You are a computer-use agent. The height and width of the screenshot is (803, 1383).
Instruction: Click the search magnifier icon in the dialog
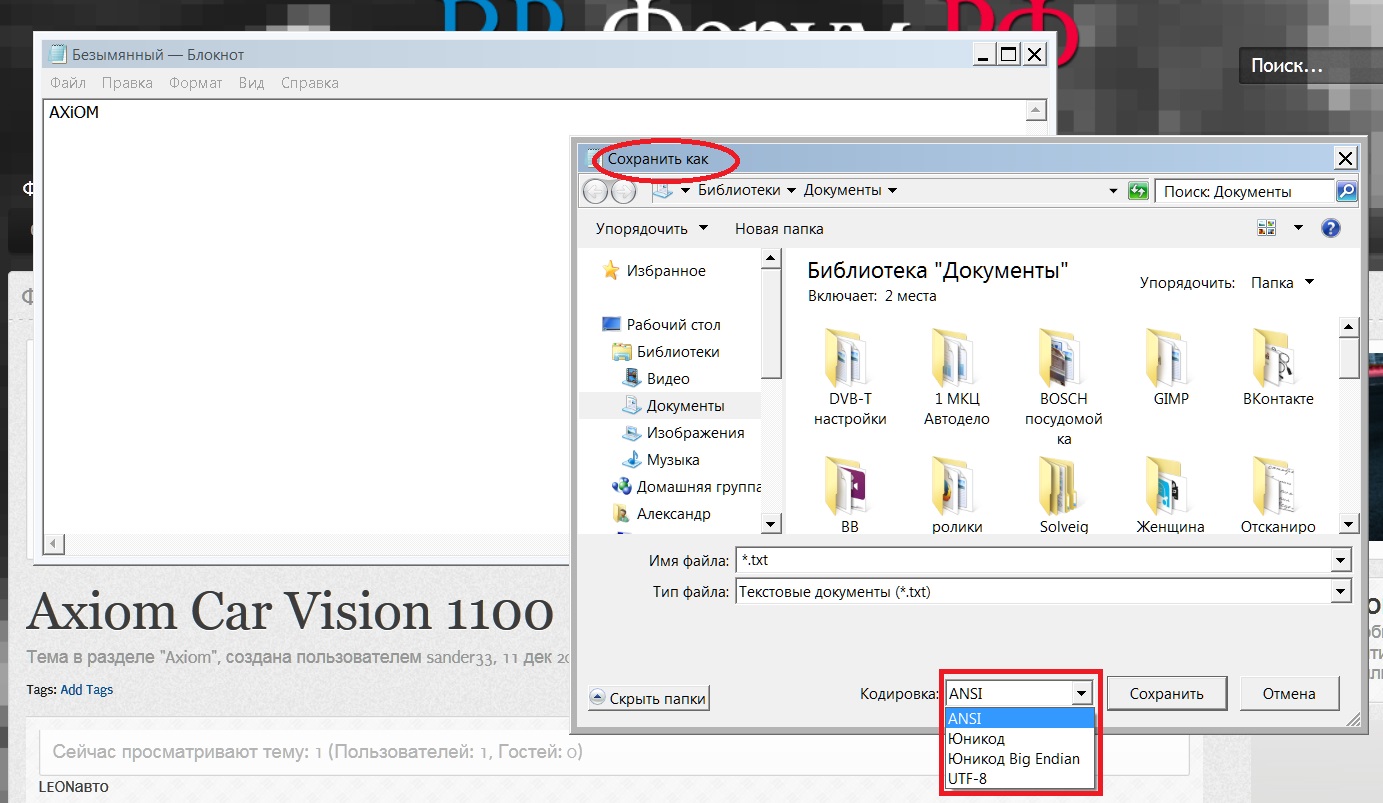[1346, 191]
